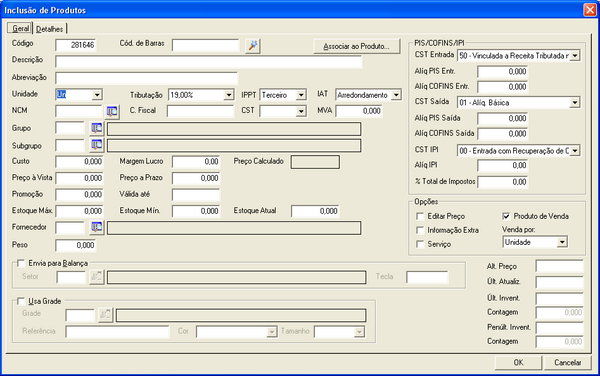Enable the Editar Preço checkbox
This screenshot has height=376, width=600.
tap(420, 216)
